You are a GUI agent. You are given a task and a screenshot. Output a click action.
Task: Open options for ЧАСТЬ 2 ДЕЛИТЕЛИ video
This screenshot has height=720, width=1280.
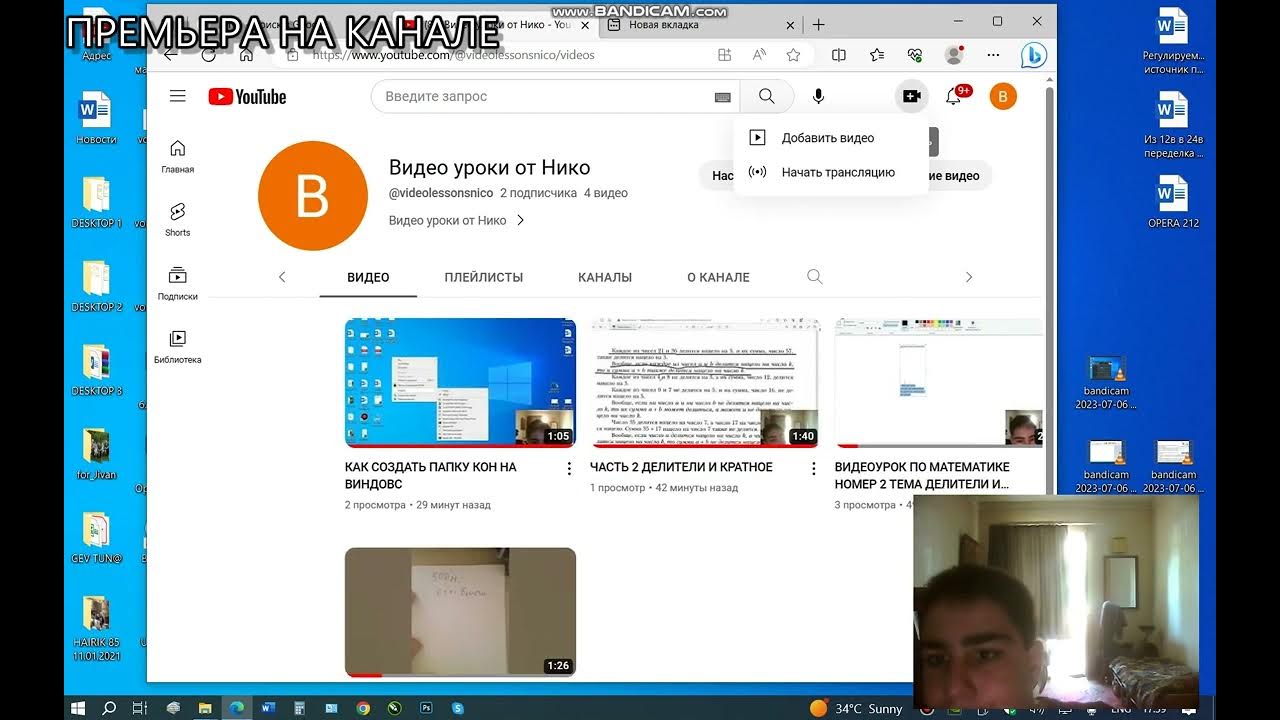pyautogui.click(x=814, y=468)
